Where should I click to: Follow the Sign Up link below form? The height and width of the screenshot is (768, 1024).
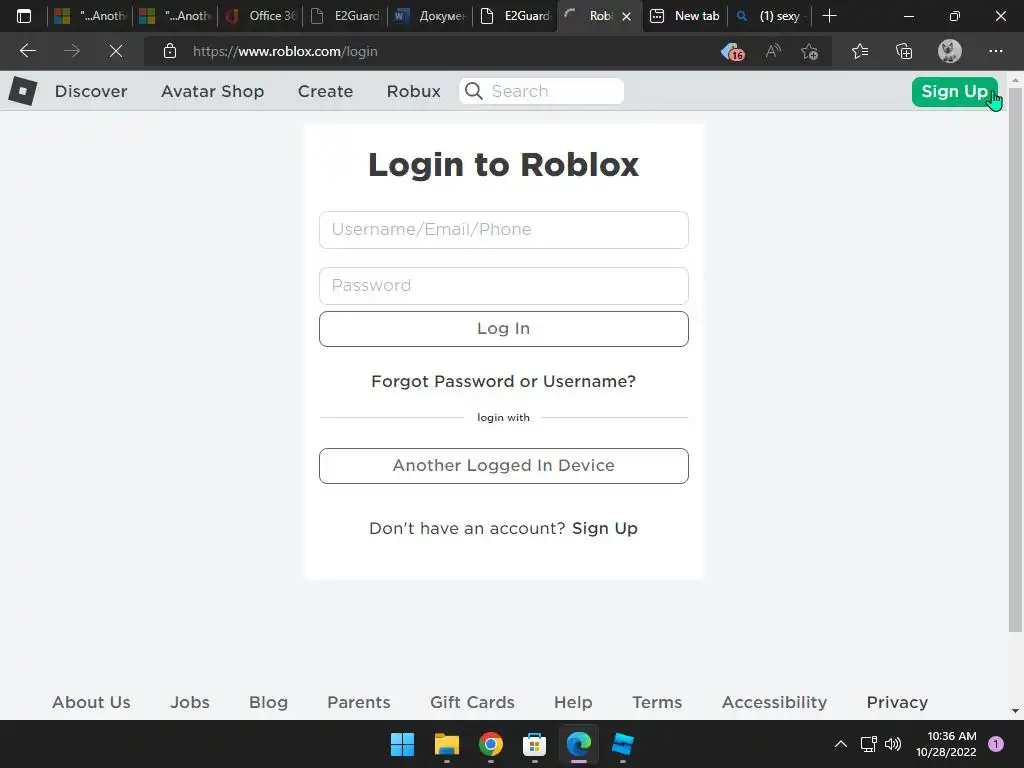605,528
